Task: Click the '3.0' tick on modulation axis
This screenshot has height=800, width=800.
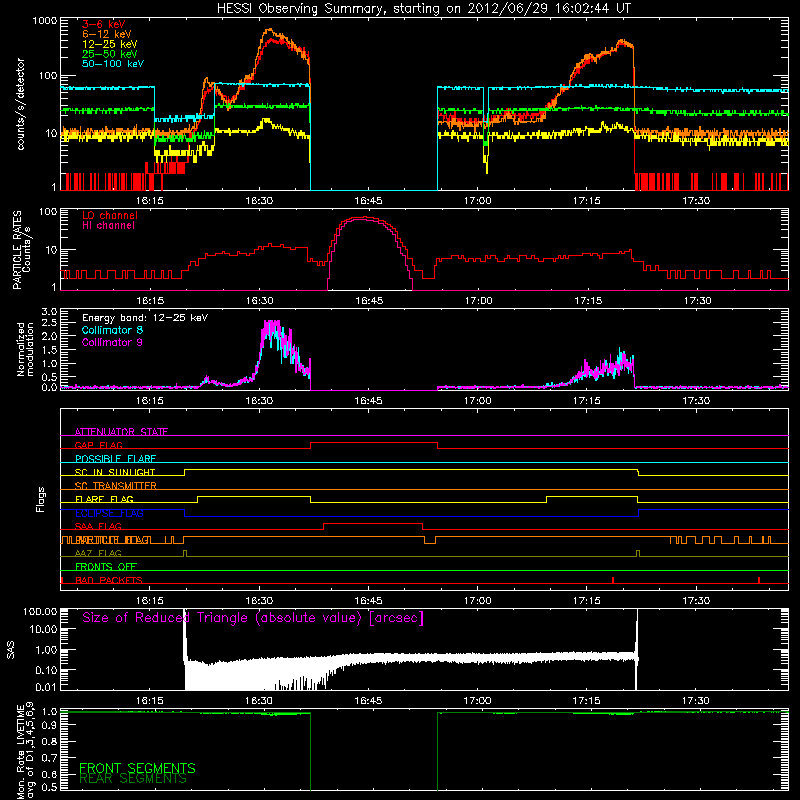Action: 49,312
